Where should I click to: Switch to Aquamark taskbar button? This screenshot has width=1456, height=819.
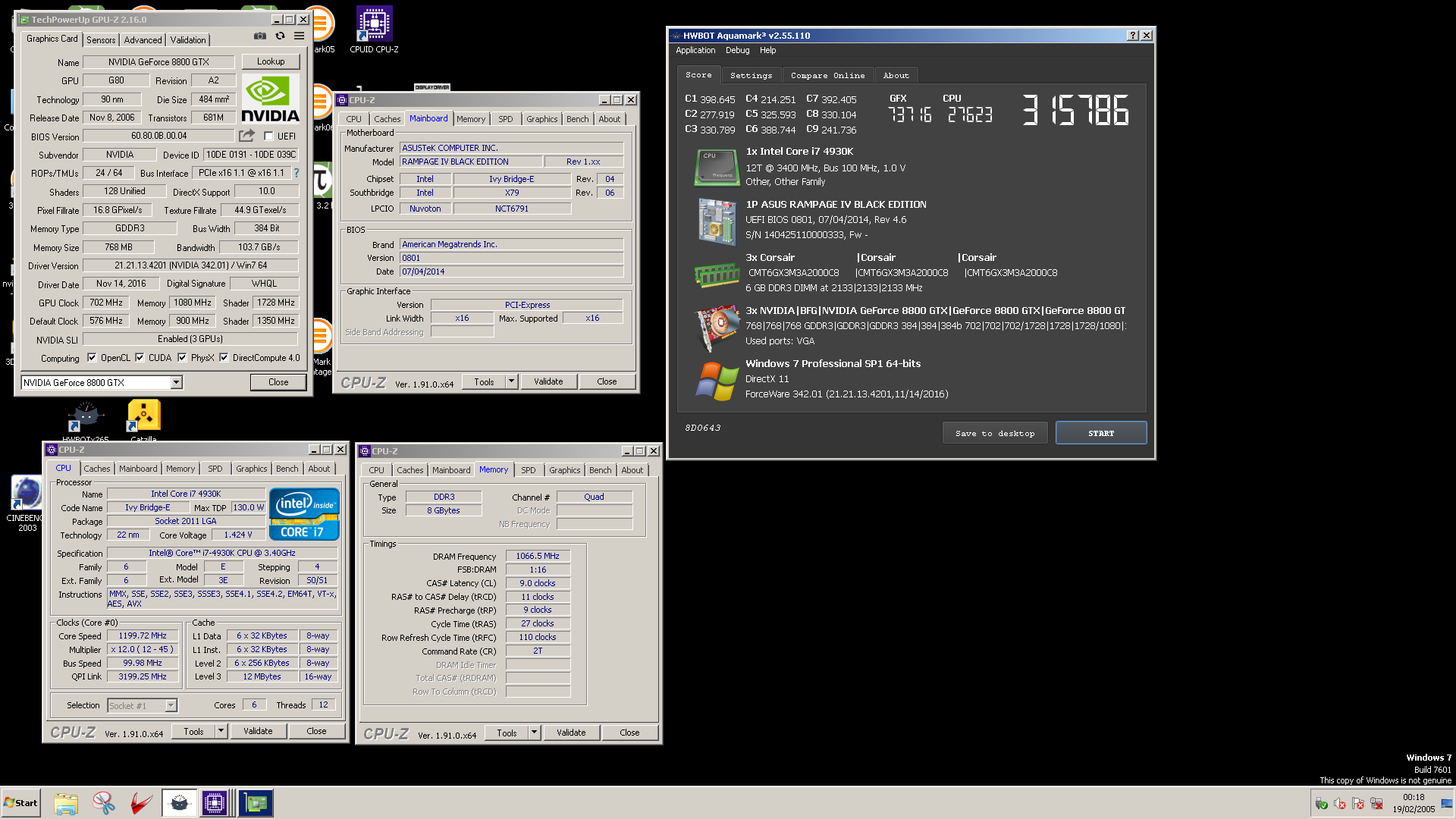179,803
